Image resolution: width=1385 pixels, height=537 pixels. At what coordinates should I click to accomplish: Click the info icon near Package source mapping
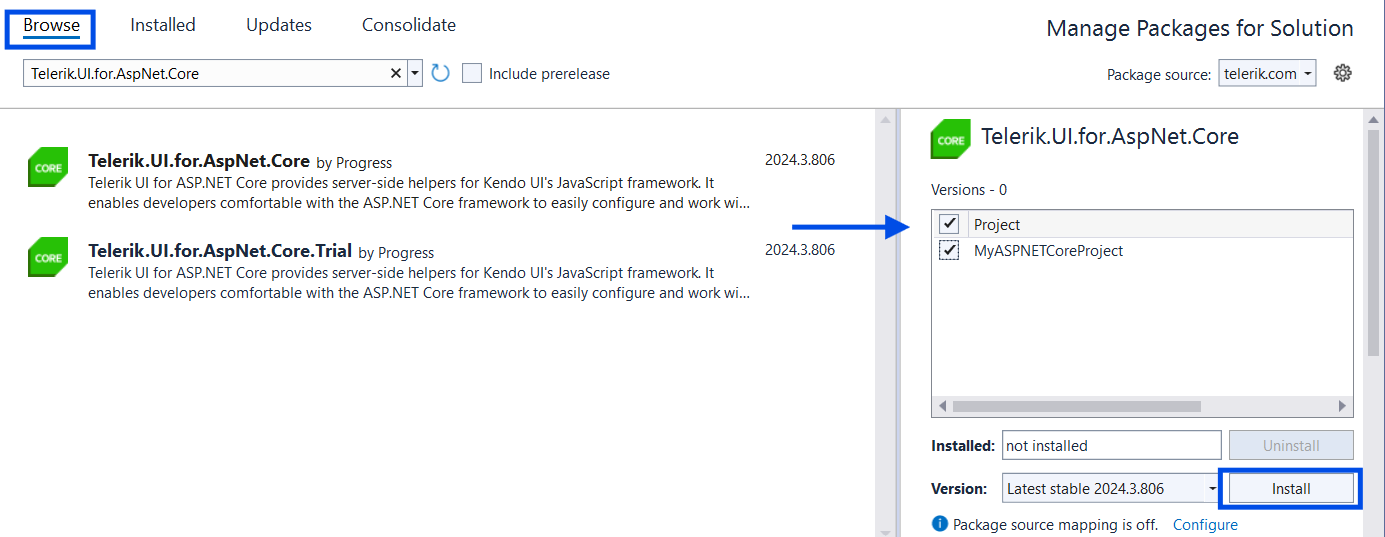coord(939,524)
